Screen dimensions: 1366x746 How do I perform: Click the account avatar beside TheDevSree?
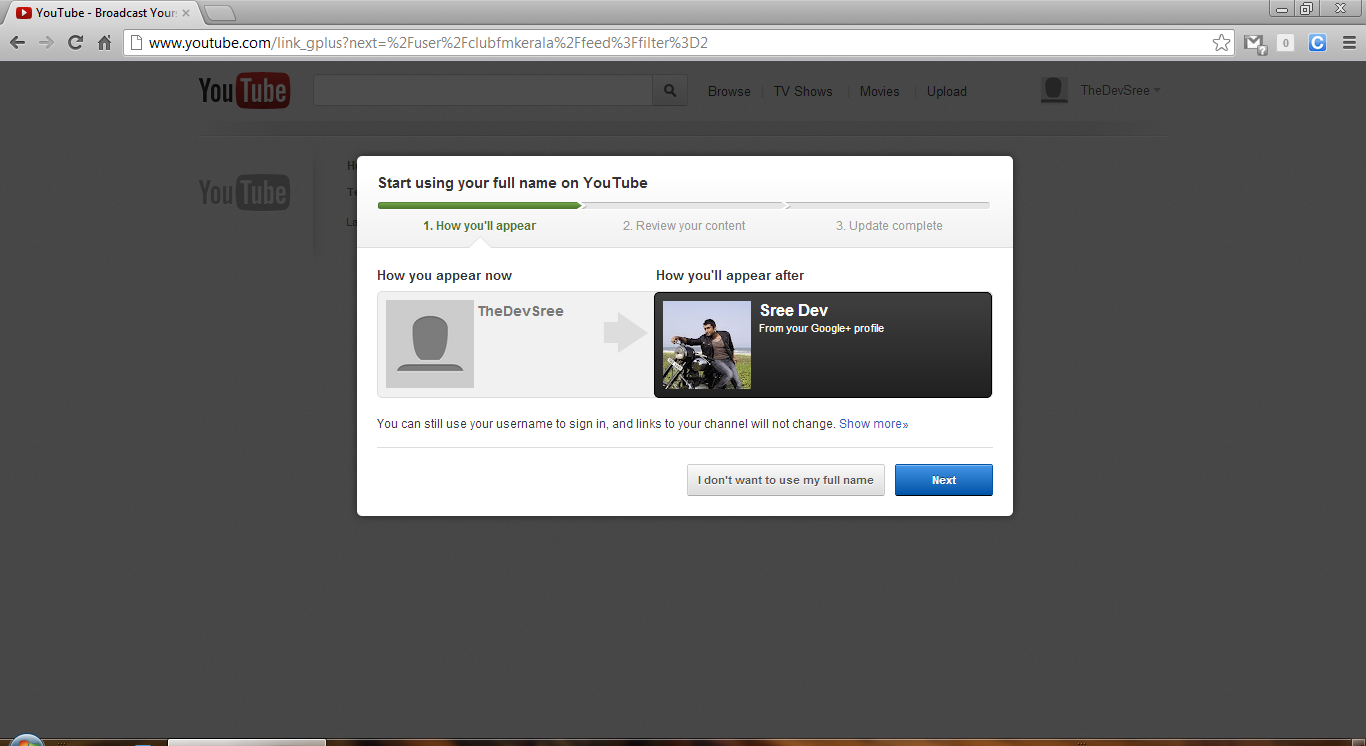[1054, 90]
